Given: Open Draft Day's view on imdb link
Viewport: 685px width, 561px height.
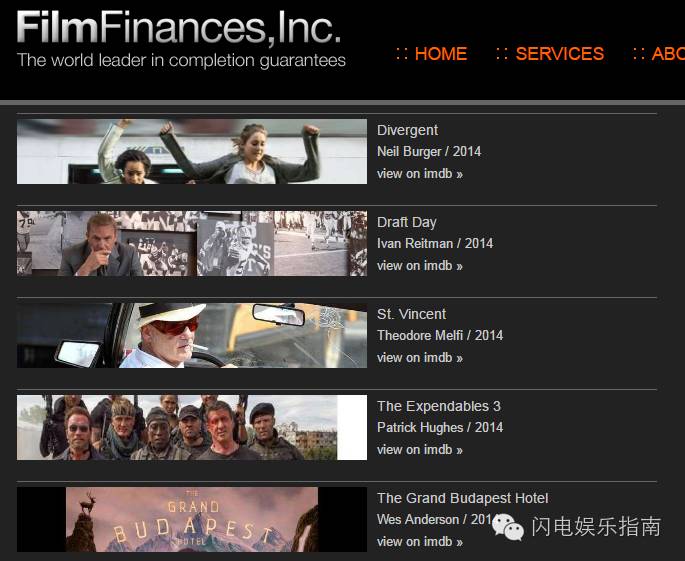Looking at the screenshot, I should click(x=420, y=265).
